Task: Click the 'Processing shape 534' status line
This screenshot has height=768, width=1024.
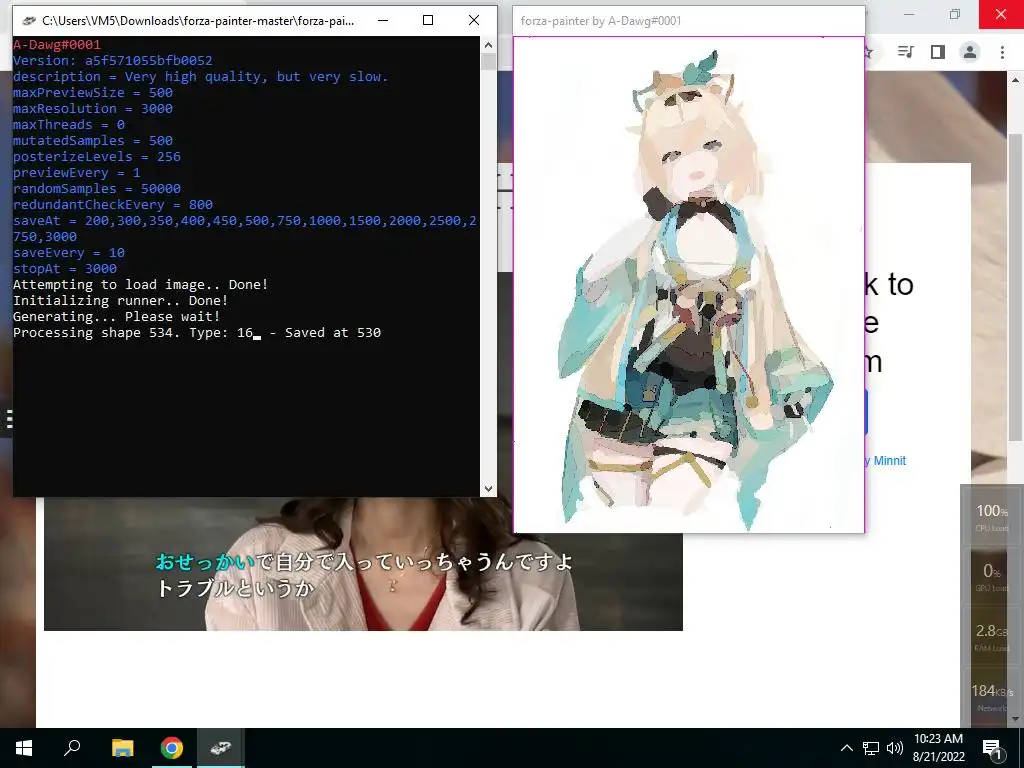Action: click(197, 332)
